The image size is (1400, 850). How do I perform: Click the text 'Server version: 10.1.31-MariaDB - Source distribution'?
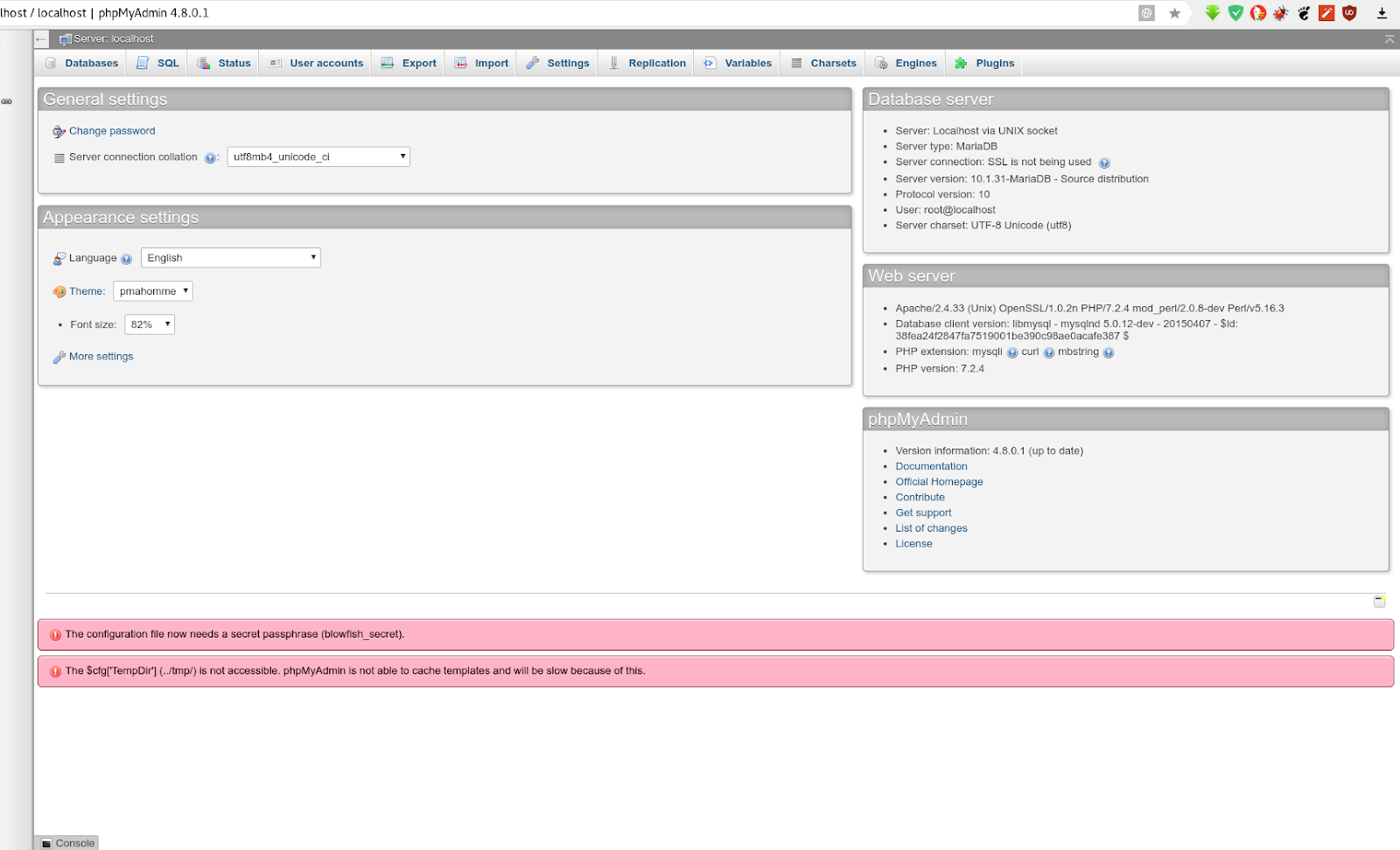(x=1022, y=179)
